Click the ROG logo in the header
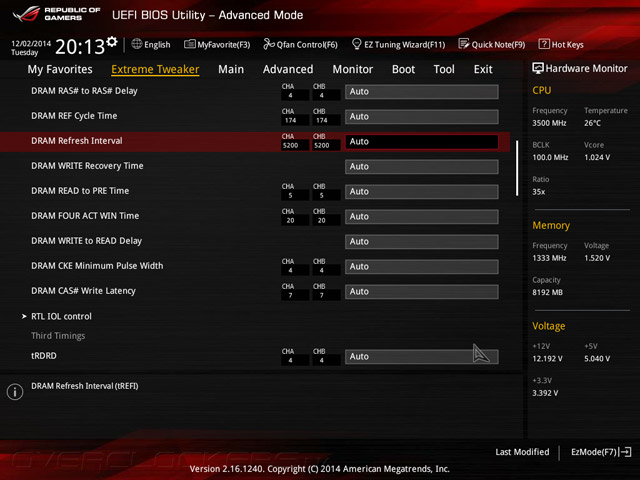The height and width of the screenshot is (480, 640). pos(26,13)
